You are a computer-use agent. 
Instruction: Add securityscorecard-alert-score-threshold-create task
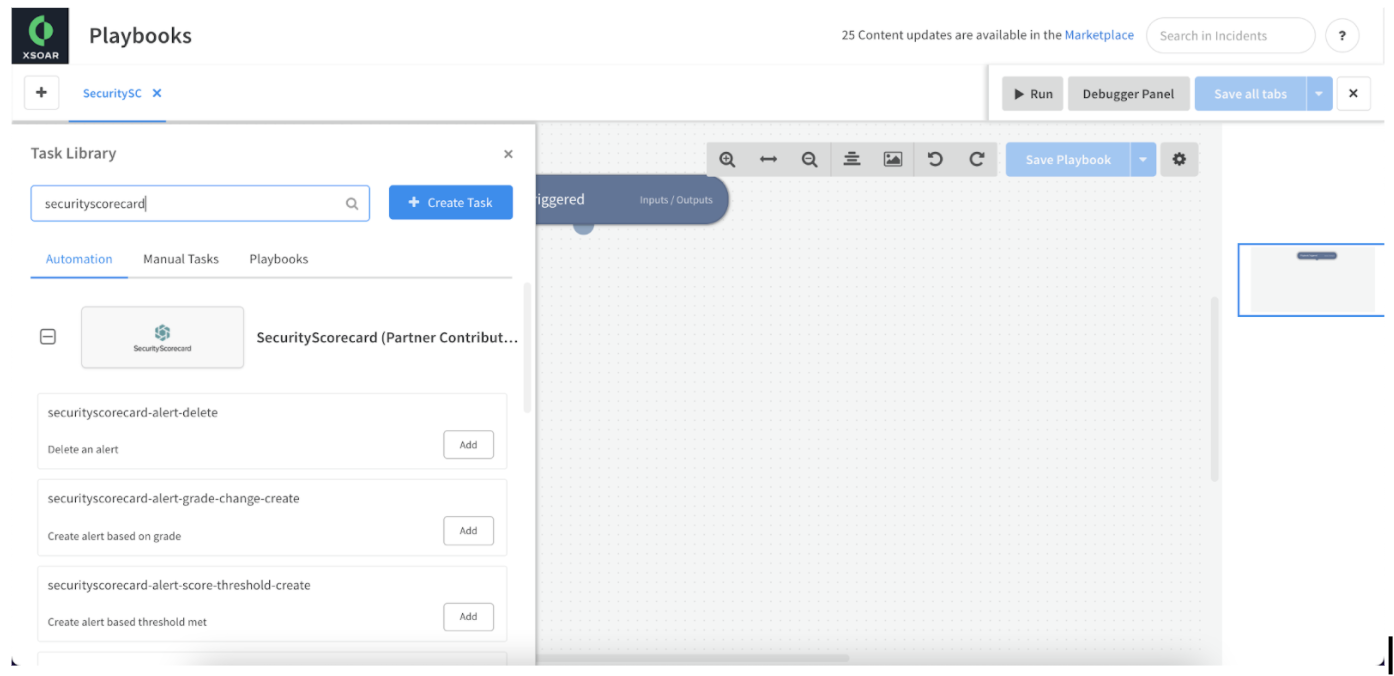[468, 617]
